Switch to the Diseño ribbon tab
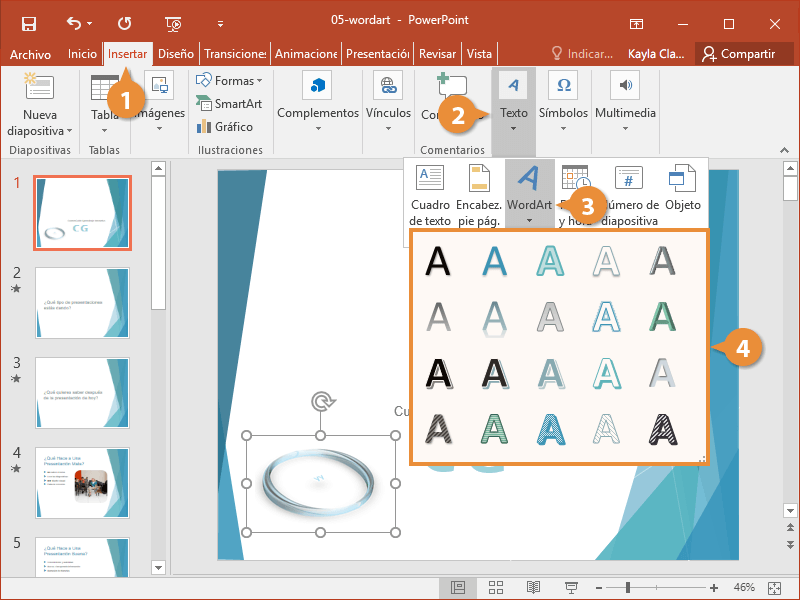The image size is (800, 600). coord(175,54)
